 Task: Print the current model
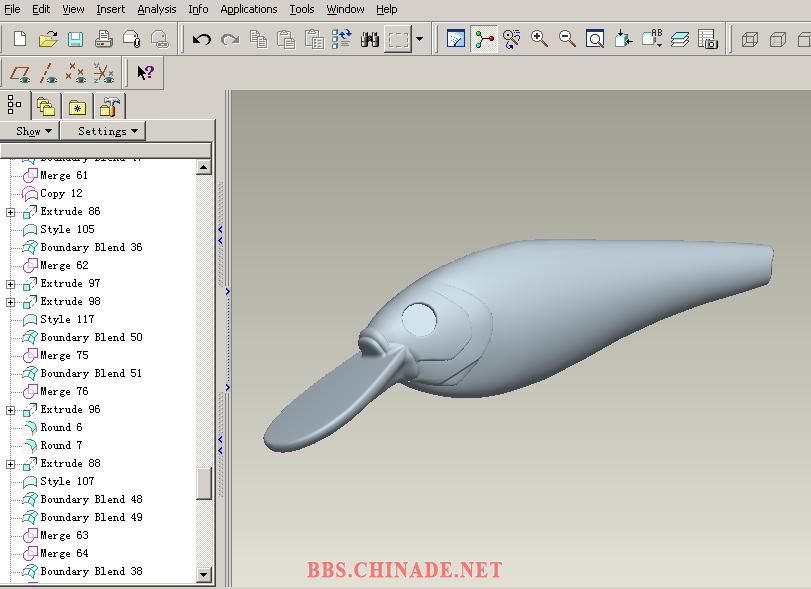point(103,39)
